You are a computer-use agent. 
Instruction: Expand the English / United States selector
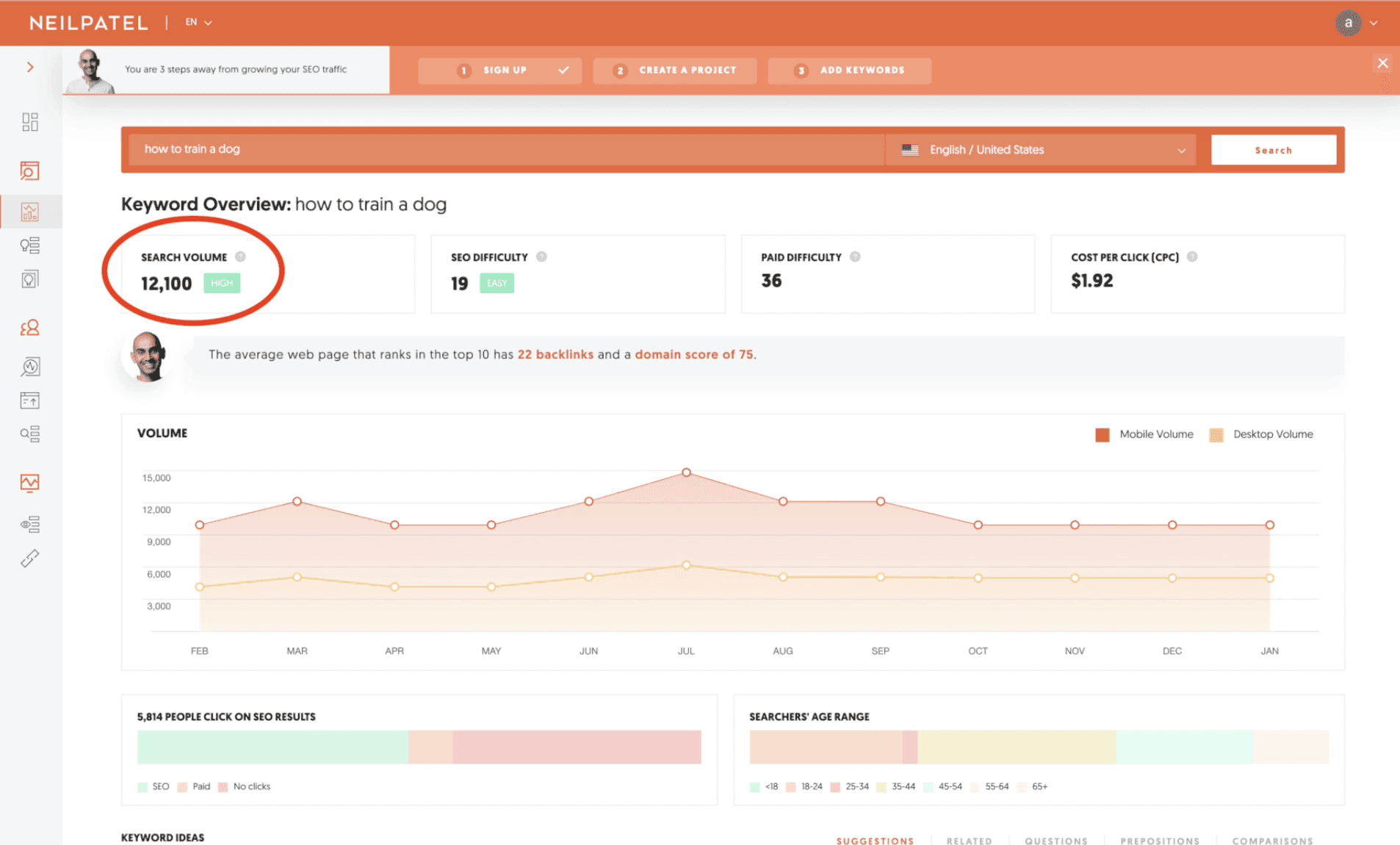click(1039, 149)
